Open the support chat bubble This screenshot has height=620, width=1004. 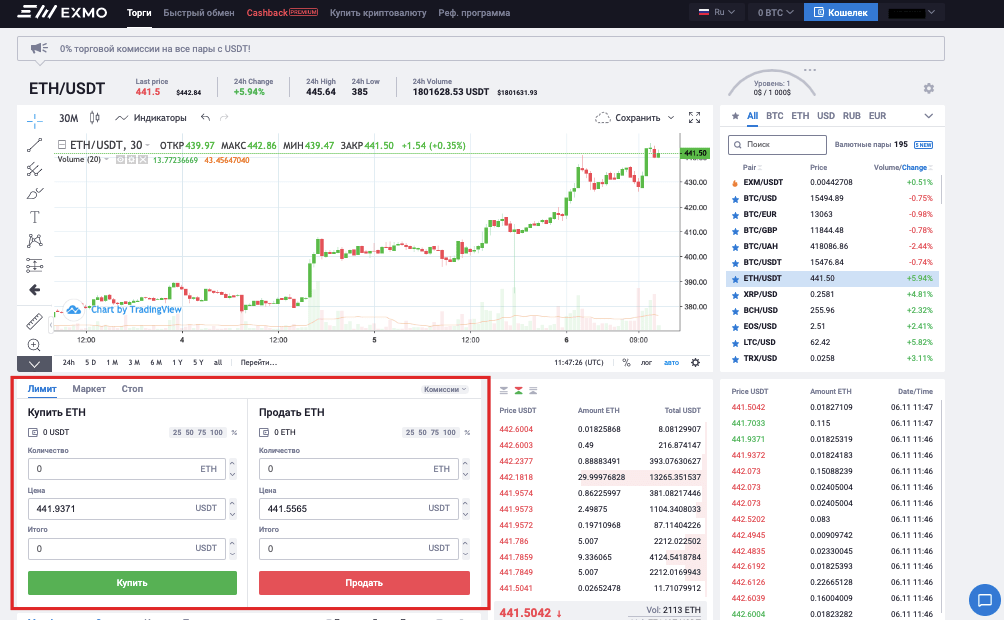tap(985, 600)
